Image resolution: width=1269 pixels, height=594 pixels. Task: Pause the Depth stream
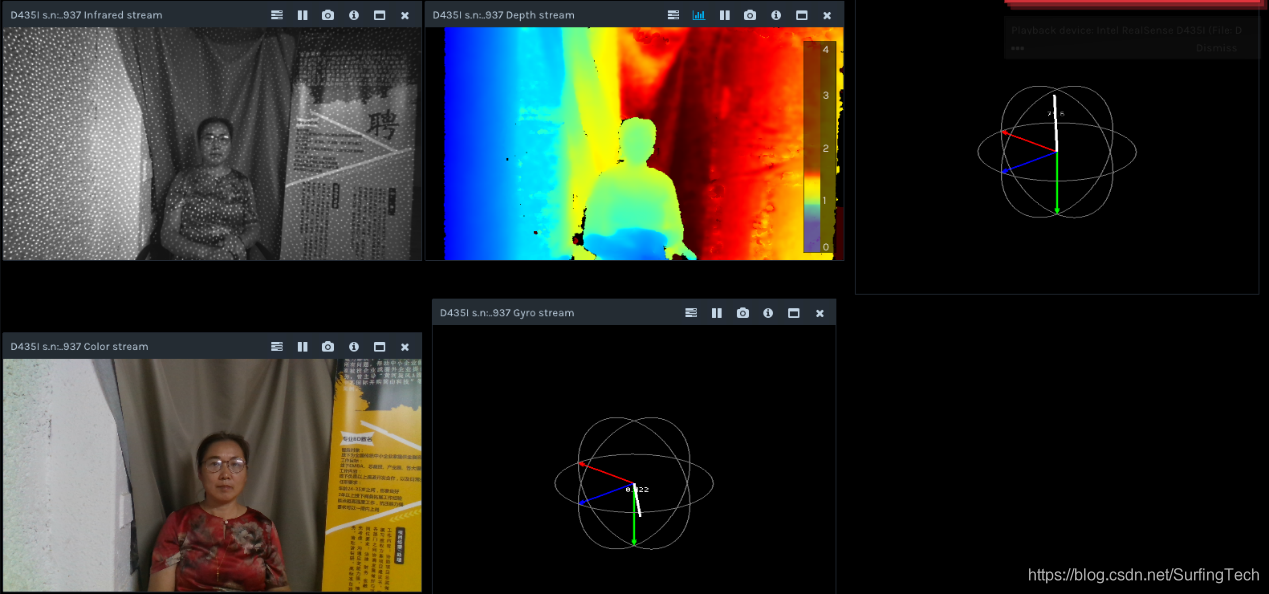coord(725,15)
